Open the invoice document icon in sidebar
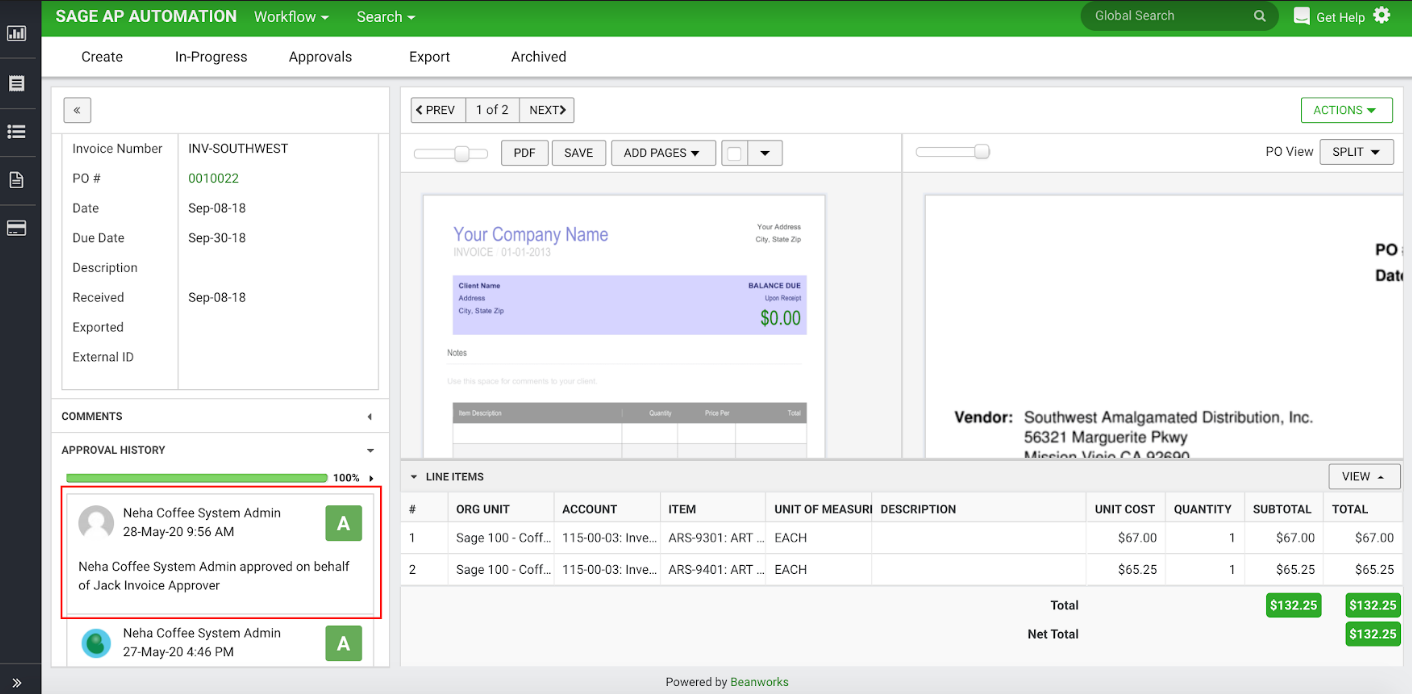 tap(16, 83)
